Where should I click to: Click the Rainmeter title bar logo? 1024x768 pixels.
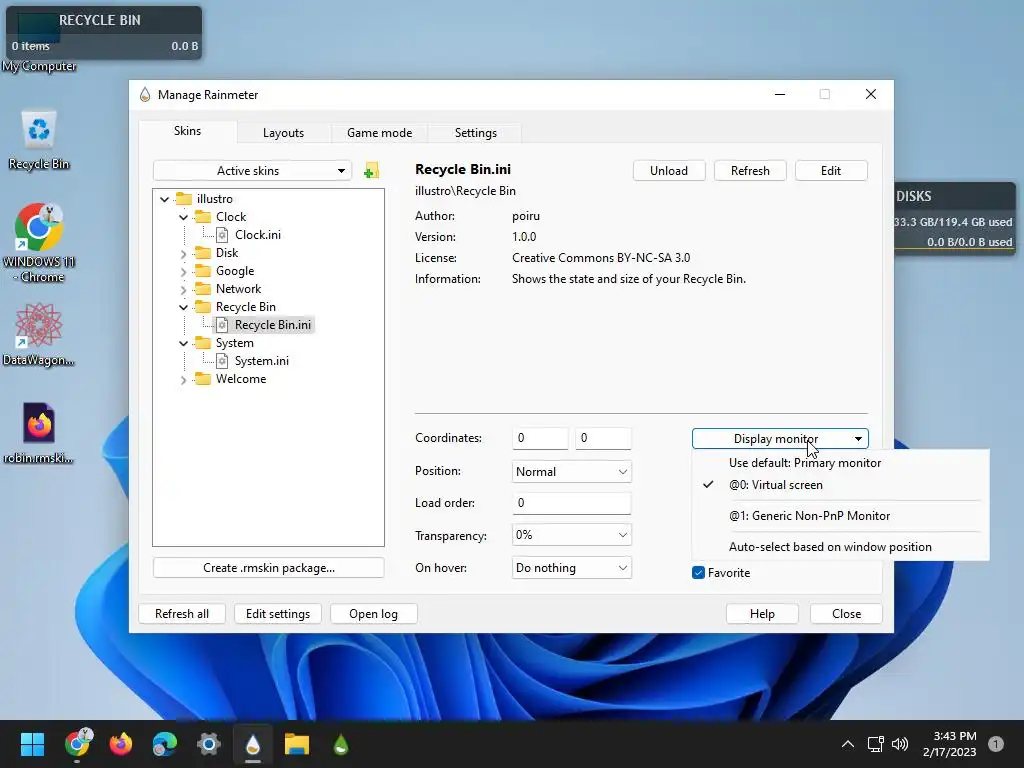click(145, 95)
